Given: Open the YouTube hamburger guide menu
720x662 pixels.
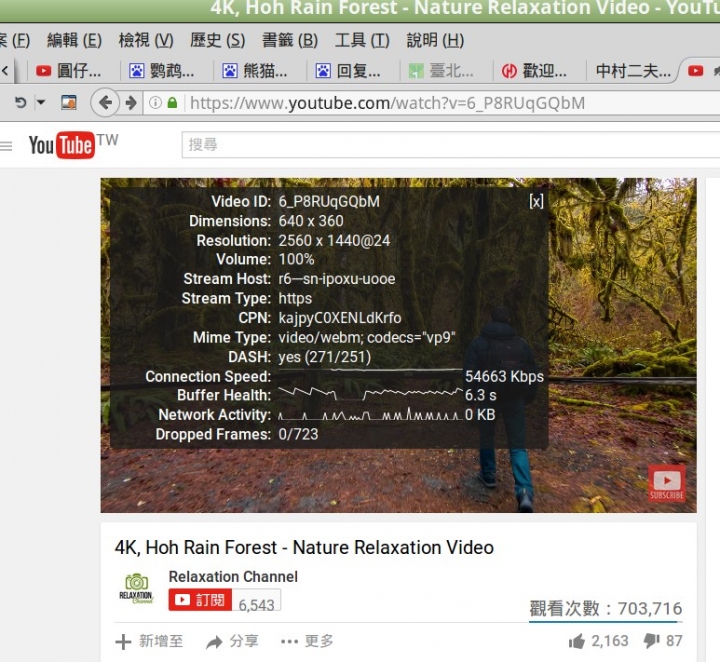Looking at the screenshot, I should 6,146.
